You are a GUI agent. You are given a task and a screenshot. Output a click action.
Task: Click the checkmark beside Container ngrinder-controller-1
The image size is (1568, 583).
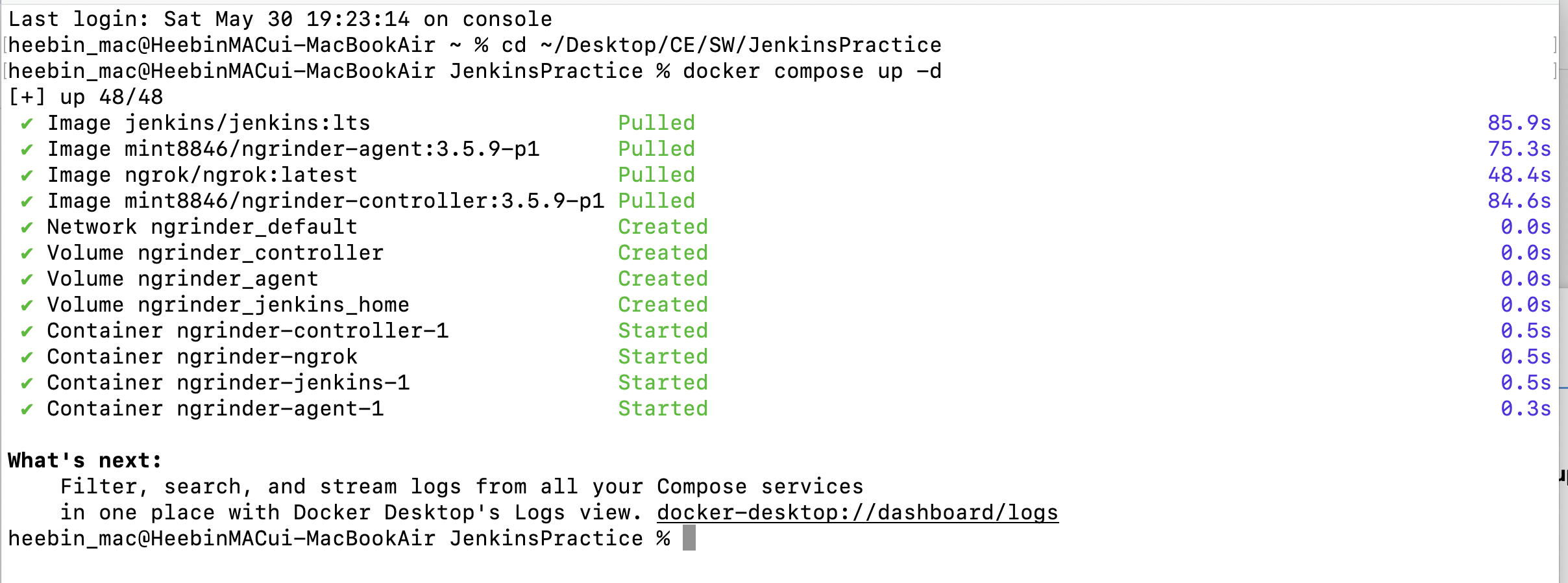click(x=27, y=331)
